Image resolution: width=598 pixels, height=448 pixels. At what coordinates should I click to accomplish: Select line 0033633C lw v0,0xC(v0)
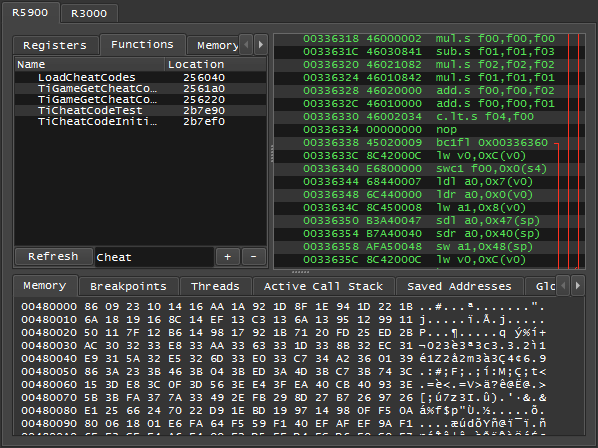(x=429, y=156)
